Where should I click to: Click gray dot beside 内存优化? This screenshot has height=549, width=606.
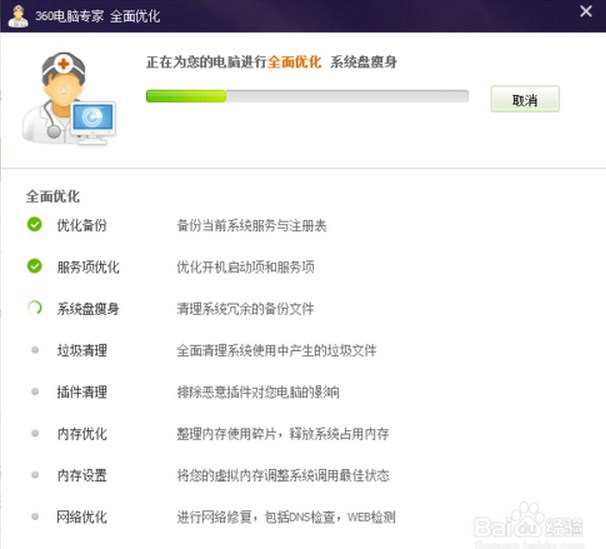point(35,433)
